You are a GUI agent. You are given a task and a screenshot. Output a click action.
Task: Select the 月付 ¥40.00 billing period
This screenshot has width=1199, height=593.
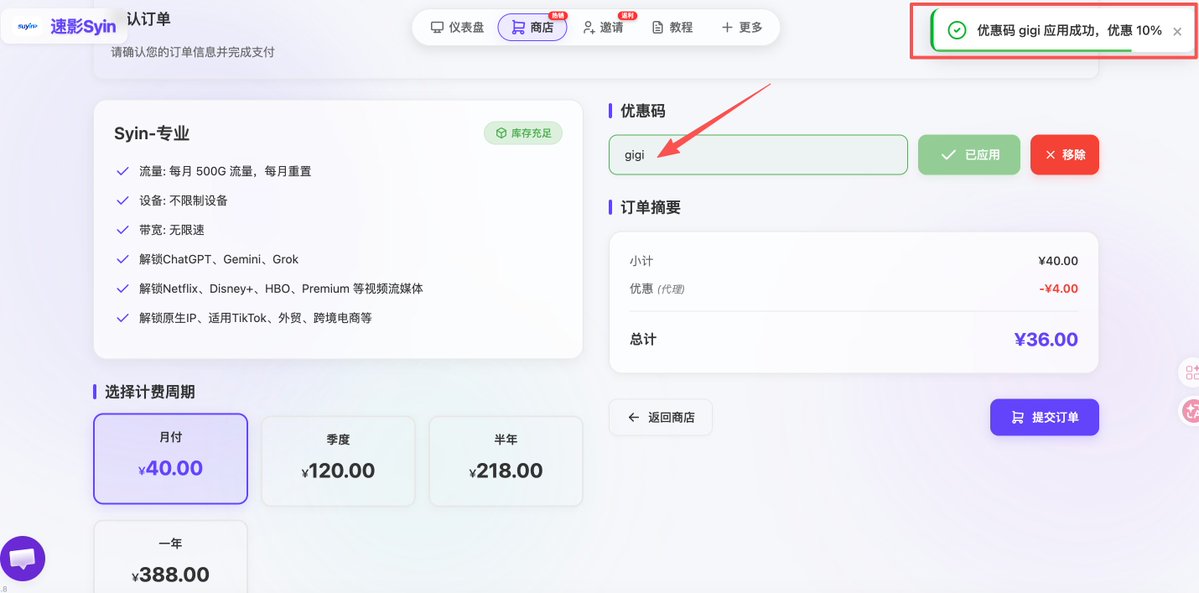point(171,458)
